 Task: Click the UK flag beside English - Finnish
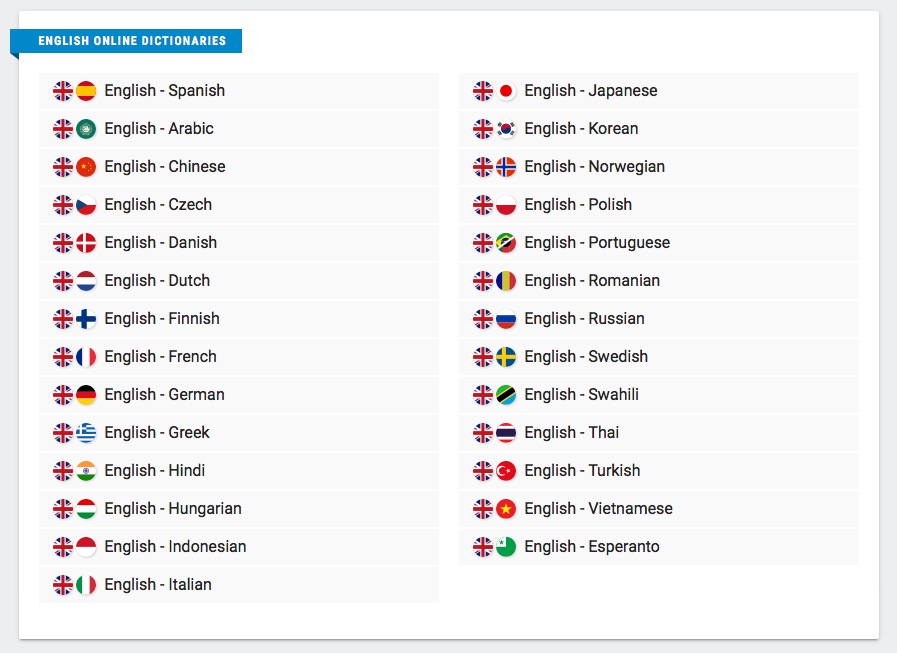63,319
